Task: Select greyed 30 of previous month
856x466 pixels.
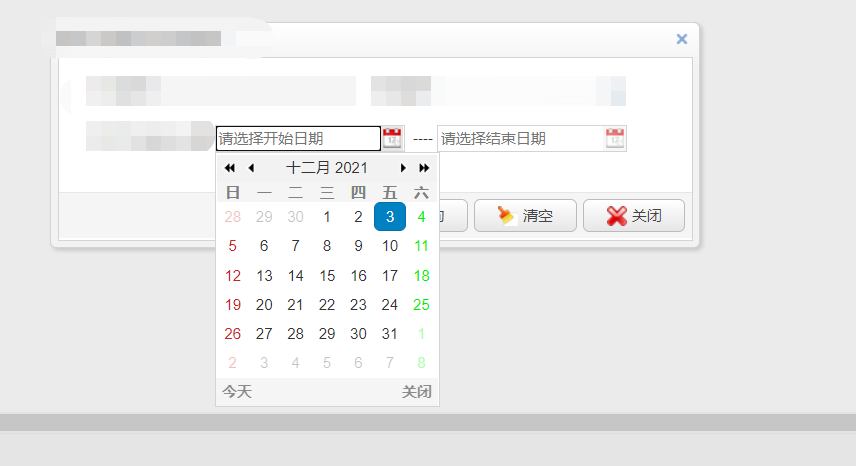Action: point(295,217)
